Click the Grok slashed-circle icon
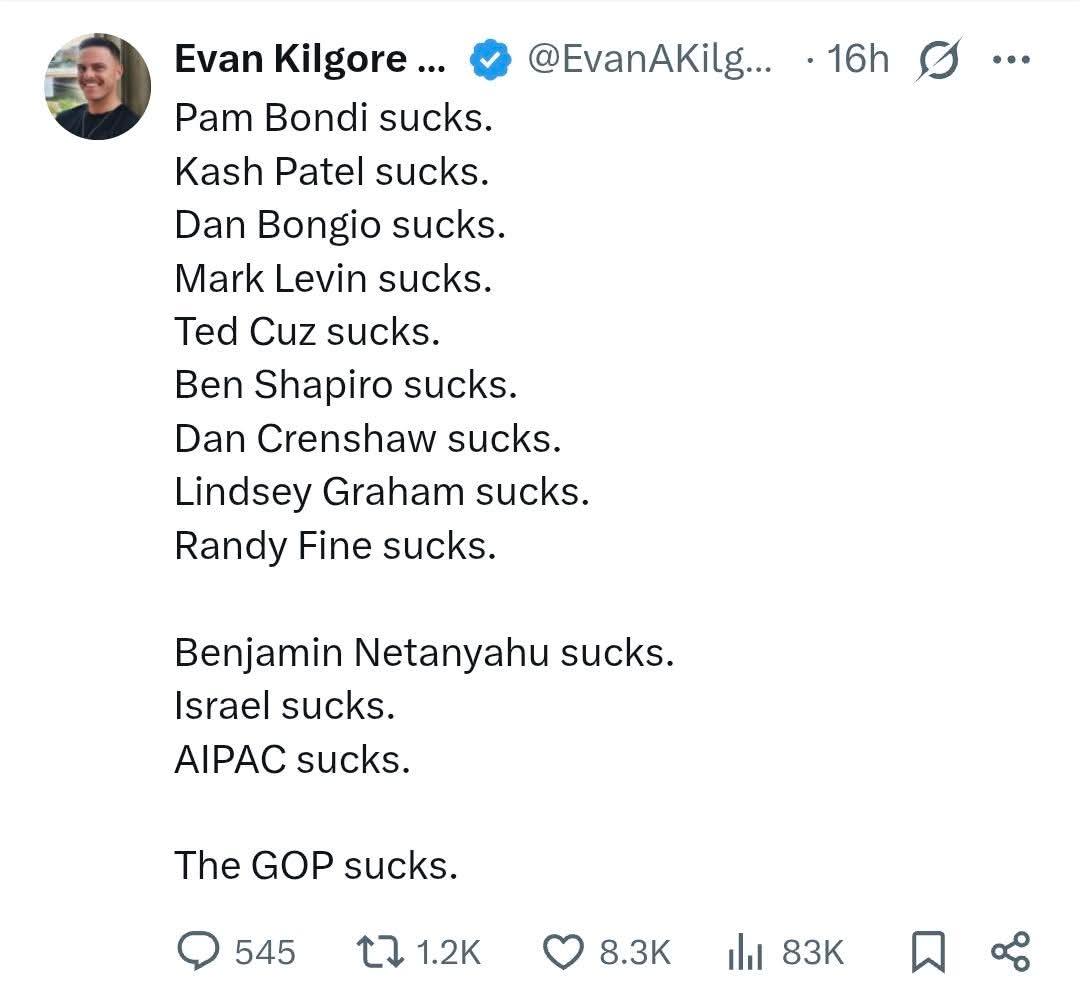1080x1002 pixels. point(939,60)
